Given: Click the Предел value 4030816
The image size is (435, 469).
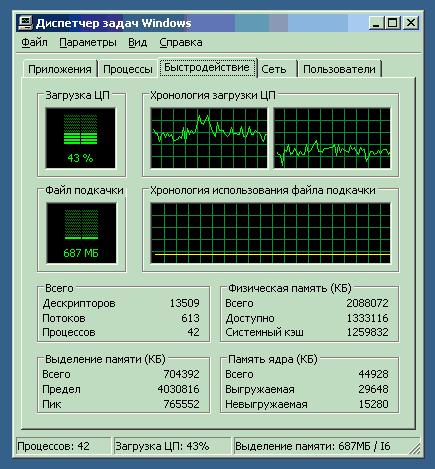Looking at the screenshot, I should [x=178, y=389].
